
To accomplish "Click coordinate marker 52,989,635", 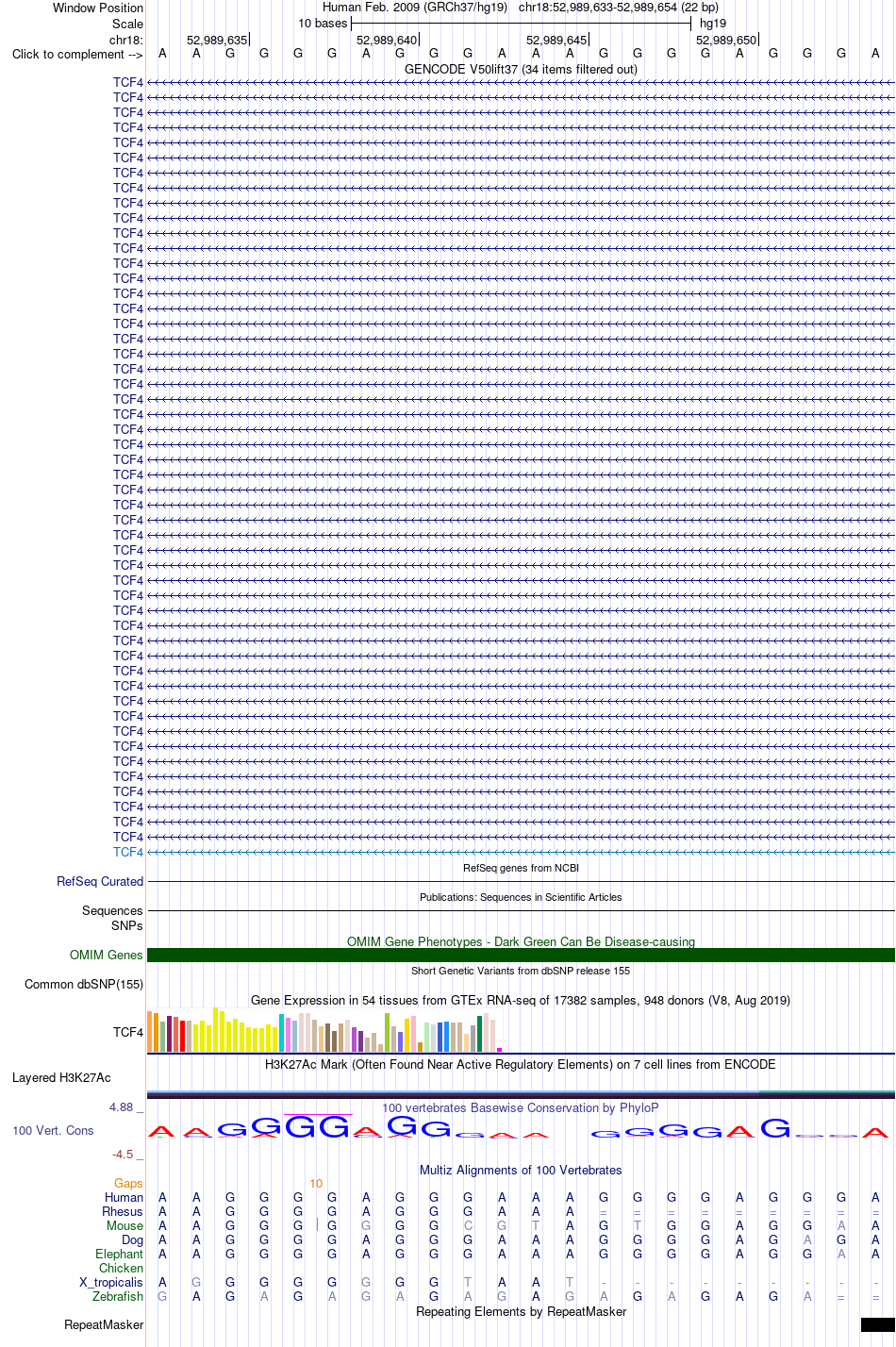I will click(217, 41).
